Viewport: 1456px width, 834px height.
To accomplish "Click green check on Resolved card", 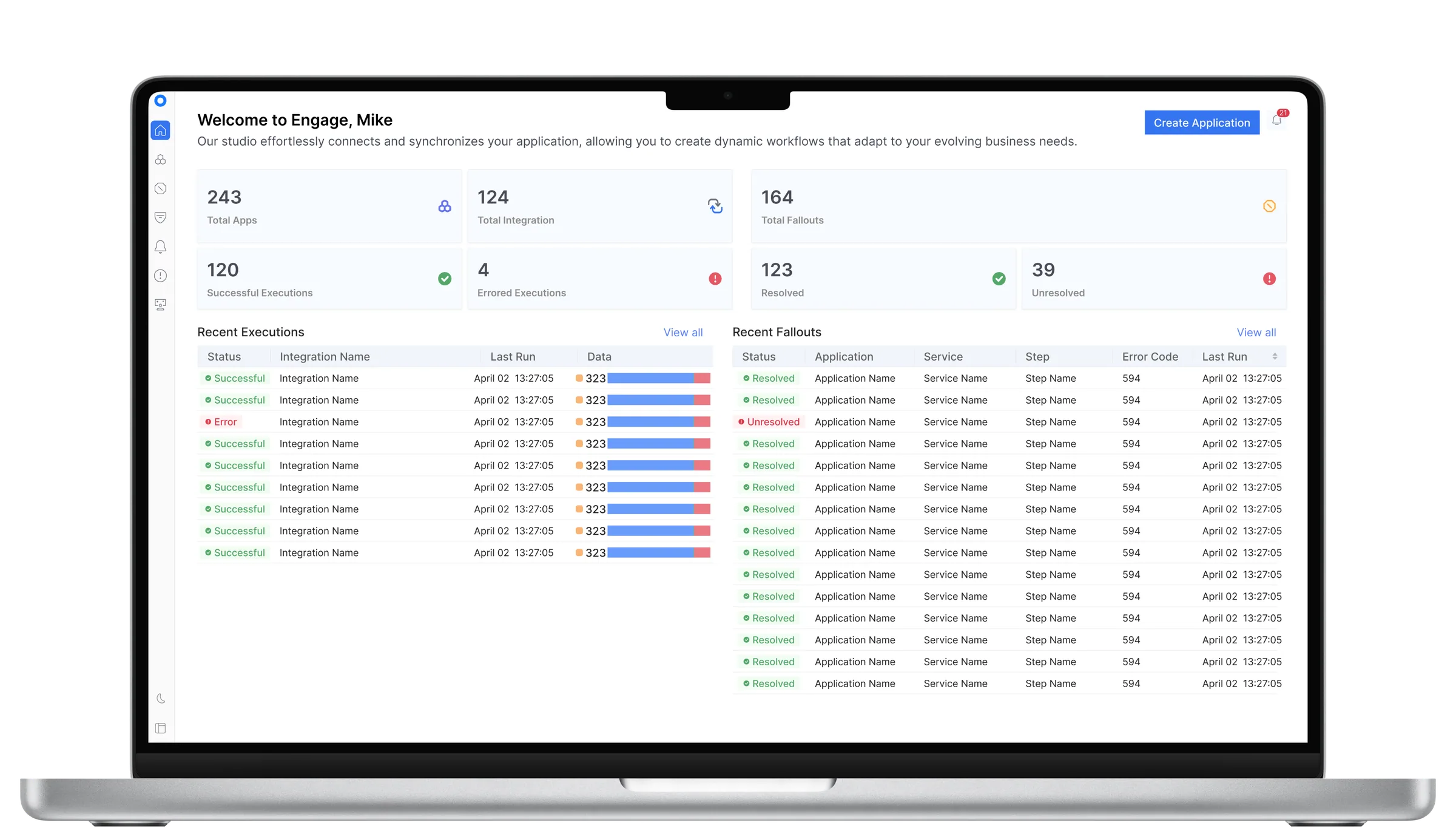I will pyautogui.click(x=999, y=279).
